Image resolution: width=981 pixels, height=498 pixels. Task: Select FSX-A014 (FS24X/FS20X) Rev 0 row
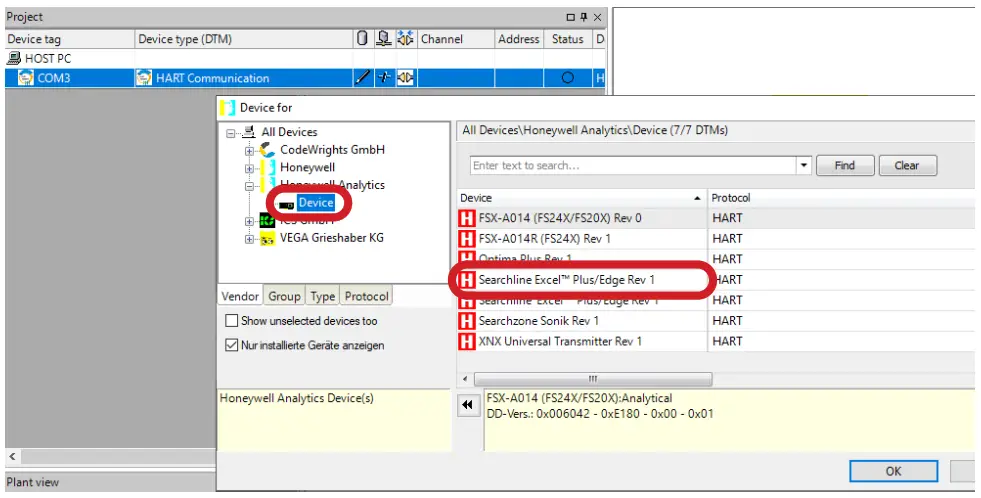716,218
